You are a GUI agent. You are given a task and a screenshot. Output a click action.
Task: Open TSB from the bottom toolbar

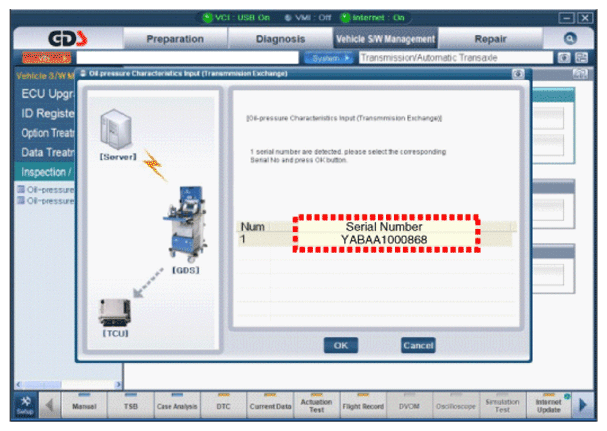coord(130,405)
